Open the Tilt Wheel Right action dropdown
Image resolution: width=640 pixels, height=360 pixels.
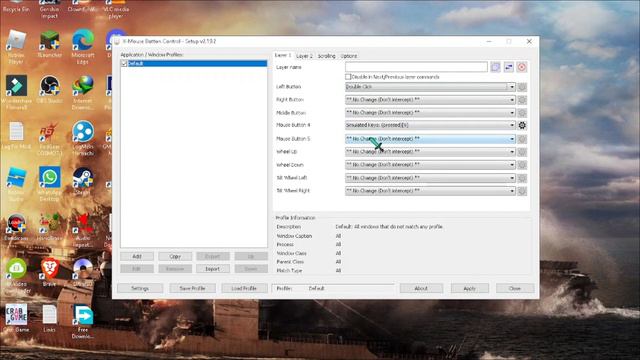click(x=430, y=191)
